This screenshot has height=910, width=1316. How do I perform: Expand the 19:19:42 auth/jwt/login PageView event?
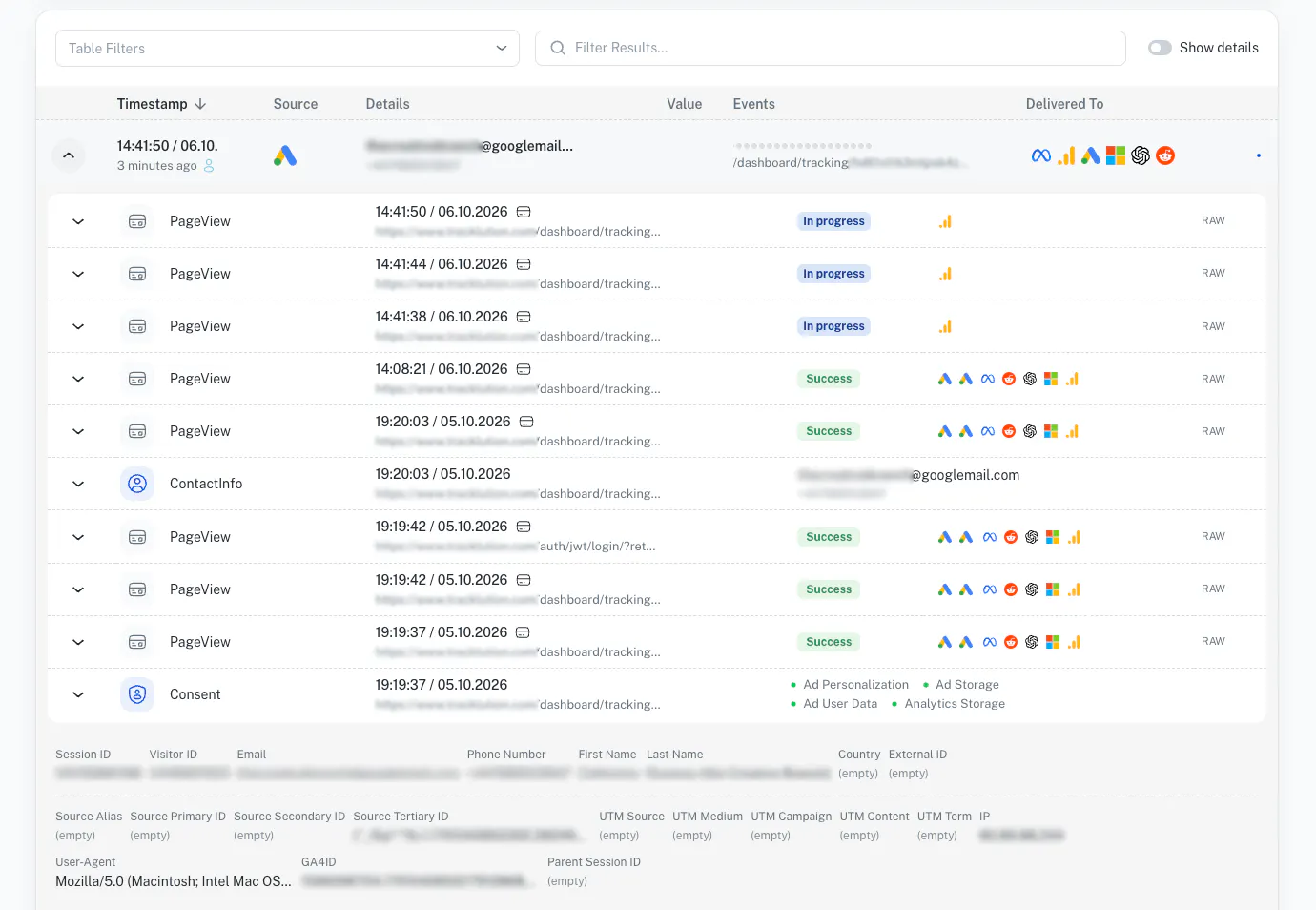[x=78, y=537]
